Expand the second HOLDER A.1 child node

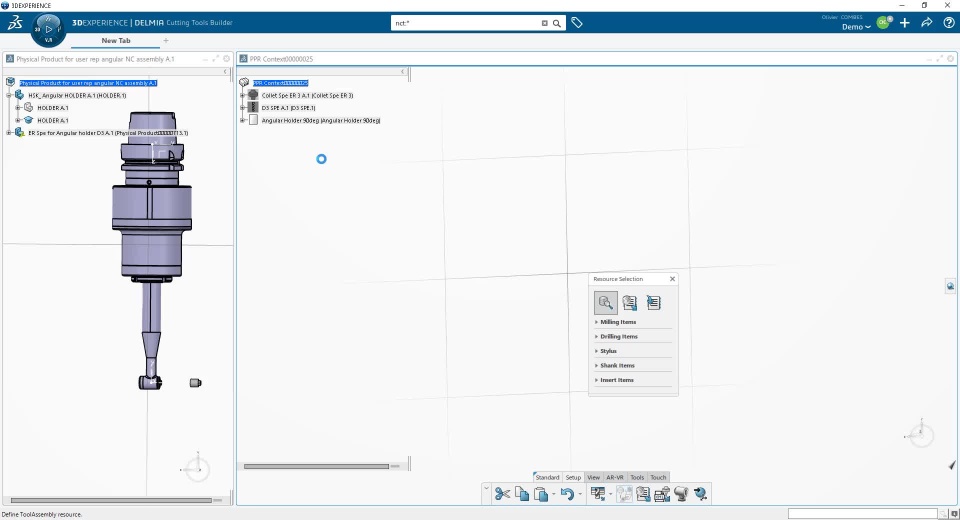(x=18, y=120)
